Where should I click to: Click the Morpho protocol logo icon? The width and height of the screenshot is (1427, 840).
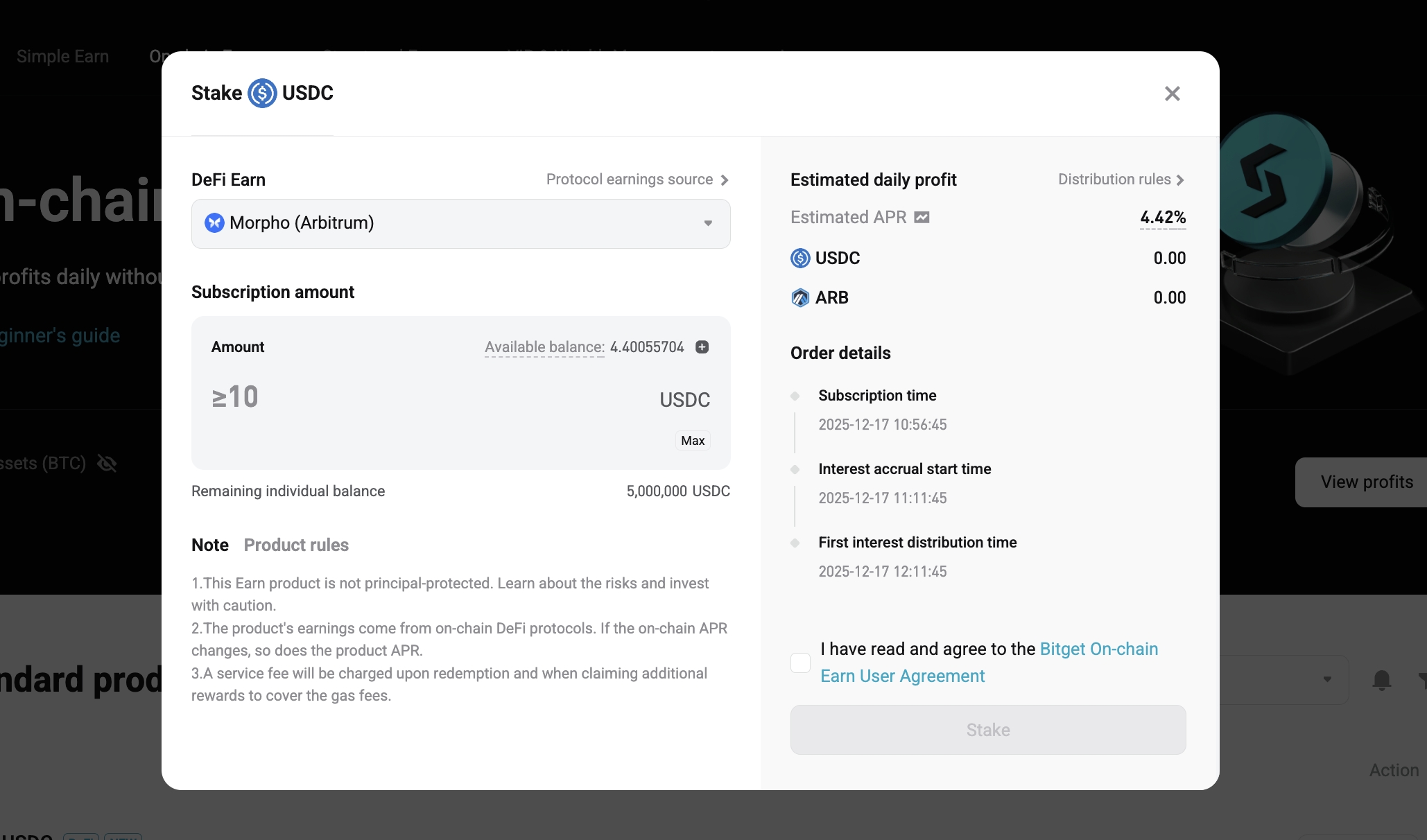coord(214,222)
